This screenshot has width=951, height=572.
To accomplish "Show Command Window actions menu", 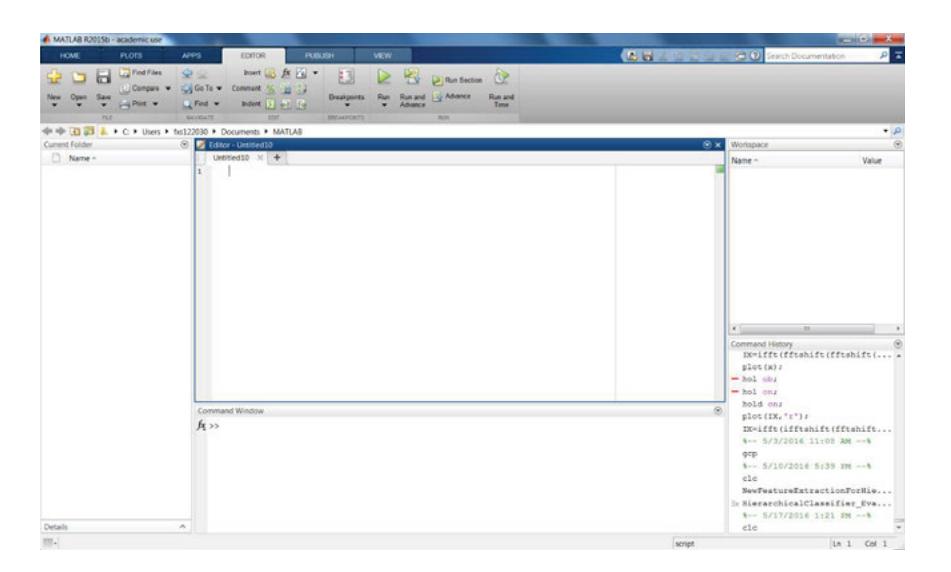I will pyautogui.click(x=717, y=411).
